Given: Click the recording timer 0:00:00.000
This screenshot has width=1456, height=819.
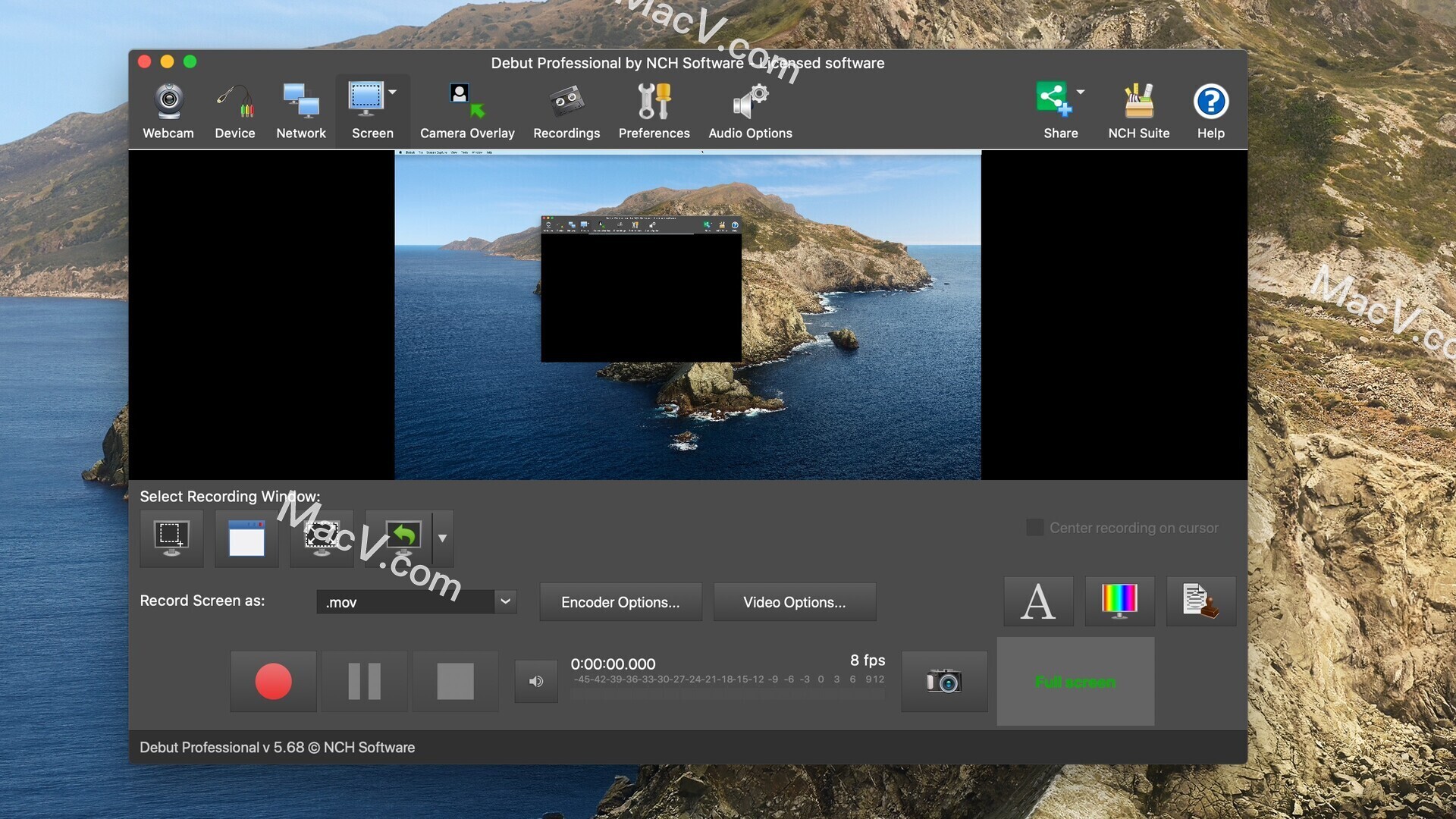Looking at the screenshot, I should (613, 664).
